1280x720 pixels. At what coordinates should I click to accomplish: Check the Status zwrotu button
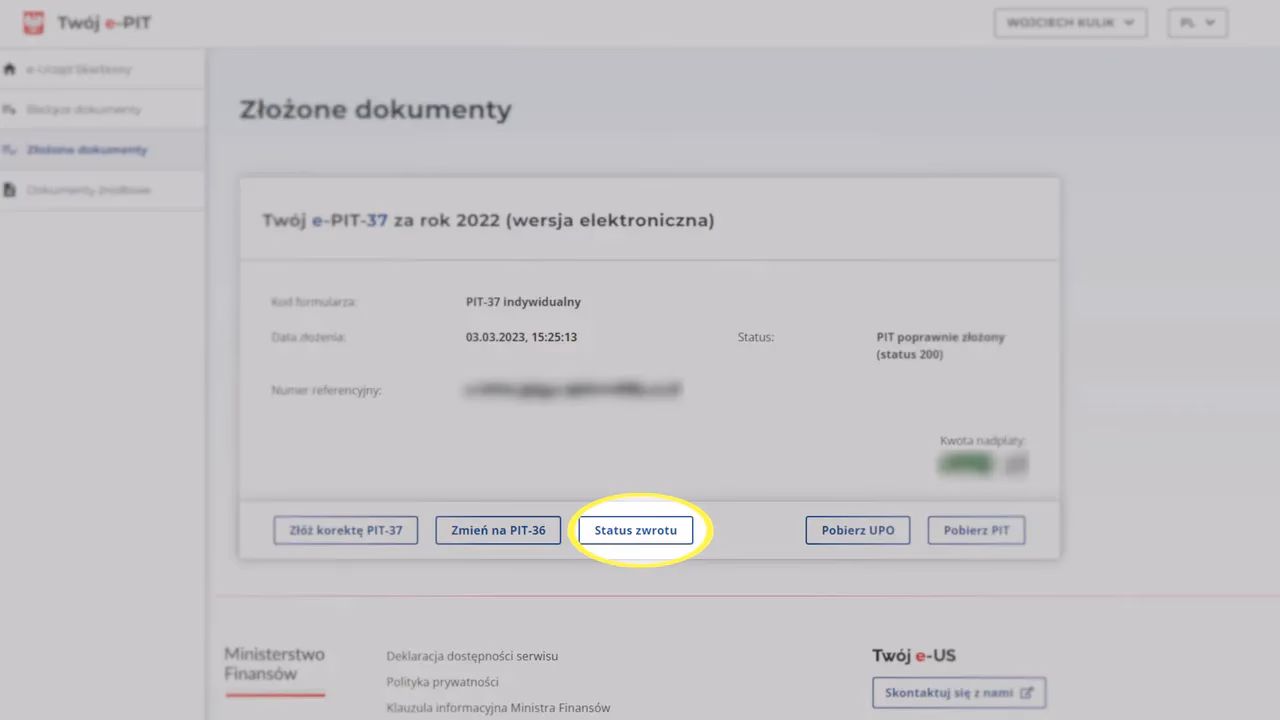636,530
